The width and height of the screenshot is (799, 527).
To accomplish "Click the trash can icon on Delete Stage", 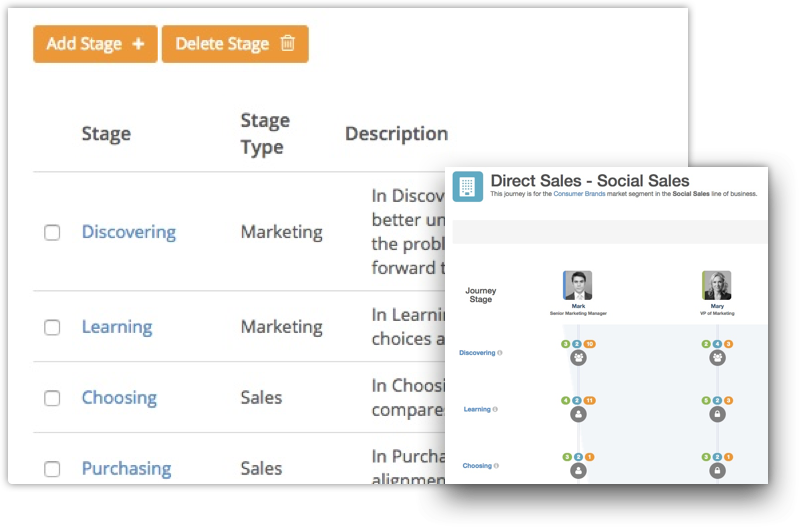I will coord(288,43).
